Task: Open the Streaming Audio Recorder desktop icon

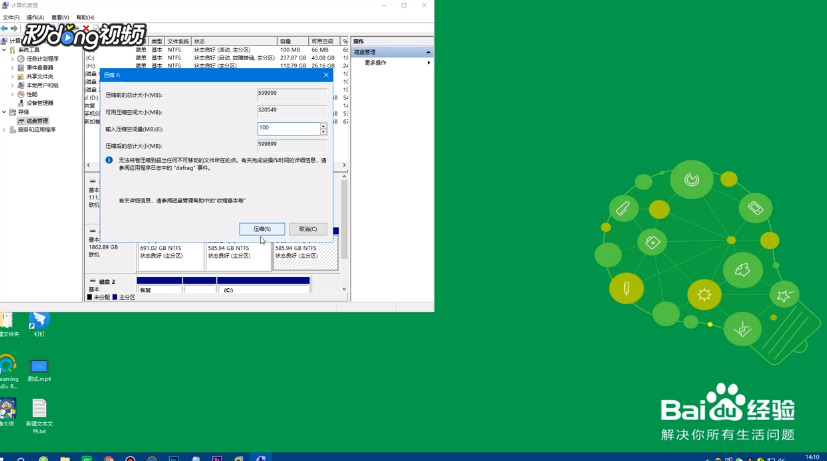Action: [7, 372]
